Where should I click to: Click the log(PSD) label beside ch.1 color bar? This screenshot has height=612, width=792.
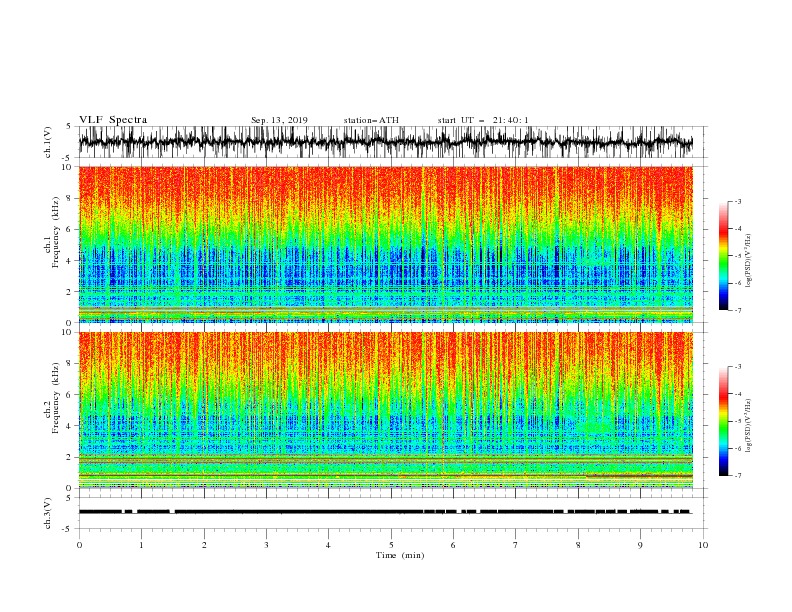(749, 260)
